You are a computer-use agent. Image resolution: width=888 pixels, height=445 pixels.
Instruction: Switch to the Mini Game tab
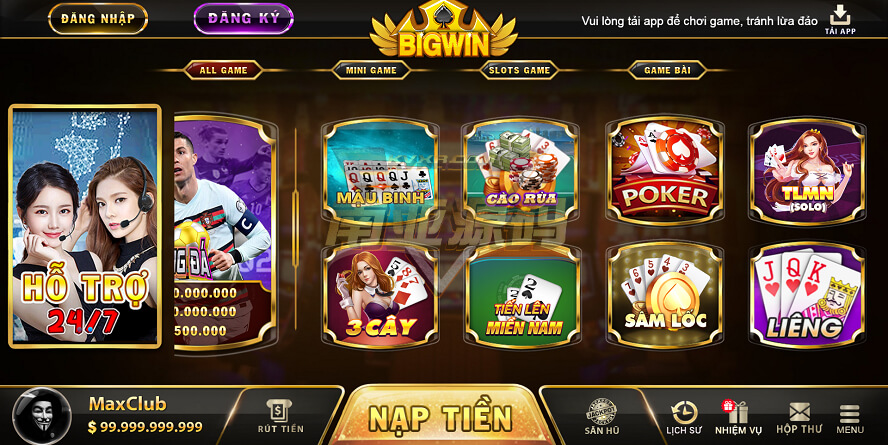point(371,70)
